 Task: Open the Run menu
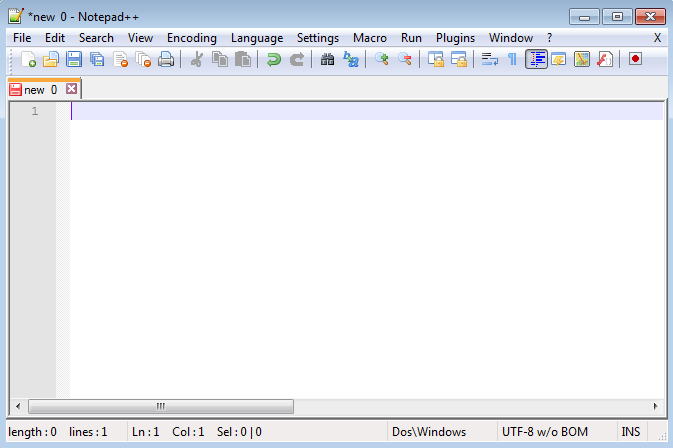point(411,38)
